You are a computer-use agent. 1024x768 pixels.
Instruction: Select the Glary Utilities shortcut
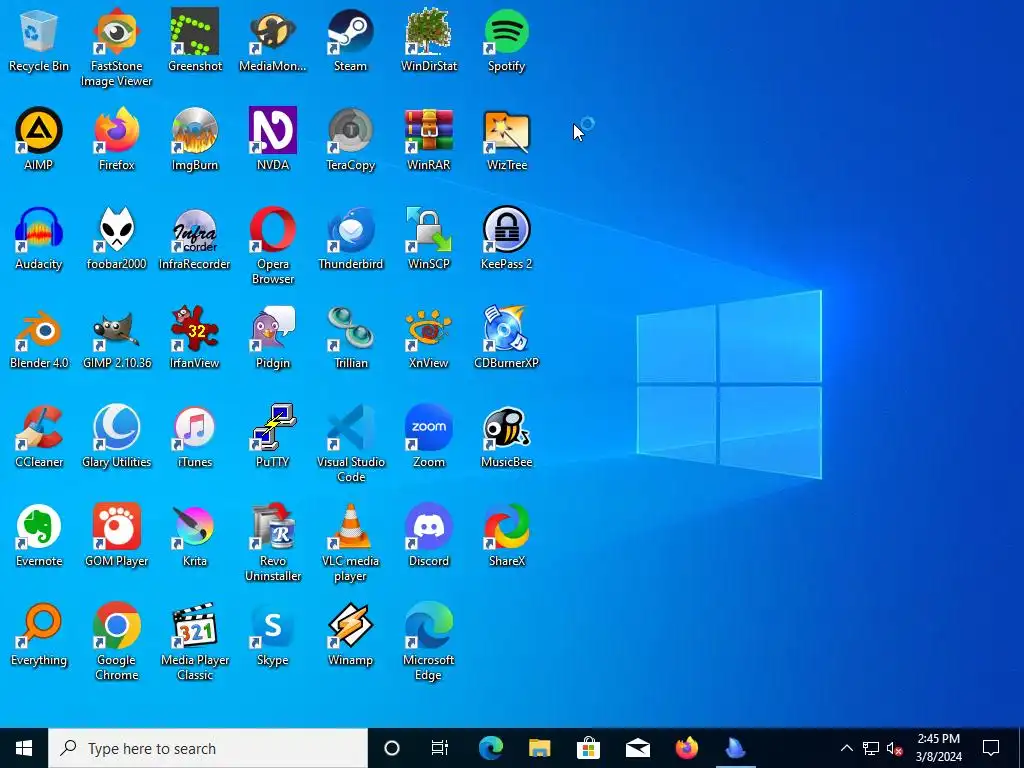click(x=116, y=427)
